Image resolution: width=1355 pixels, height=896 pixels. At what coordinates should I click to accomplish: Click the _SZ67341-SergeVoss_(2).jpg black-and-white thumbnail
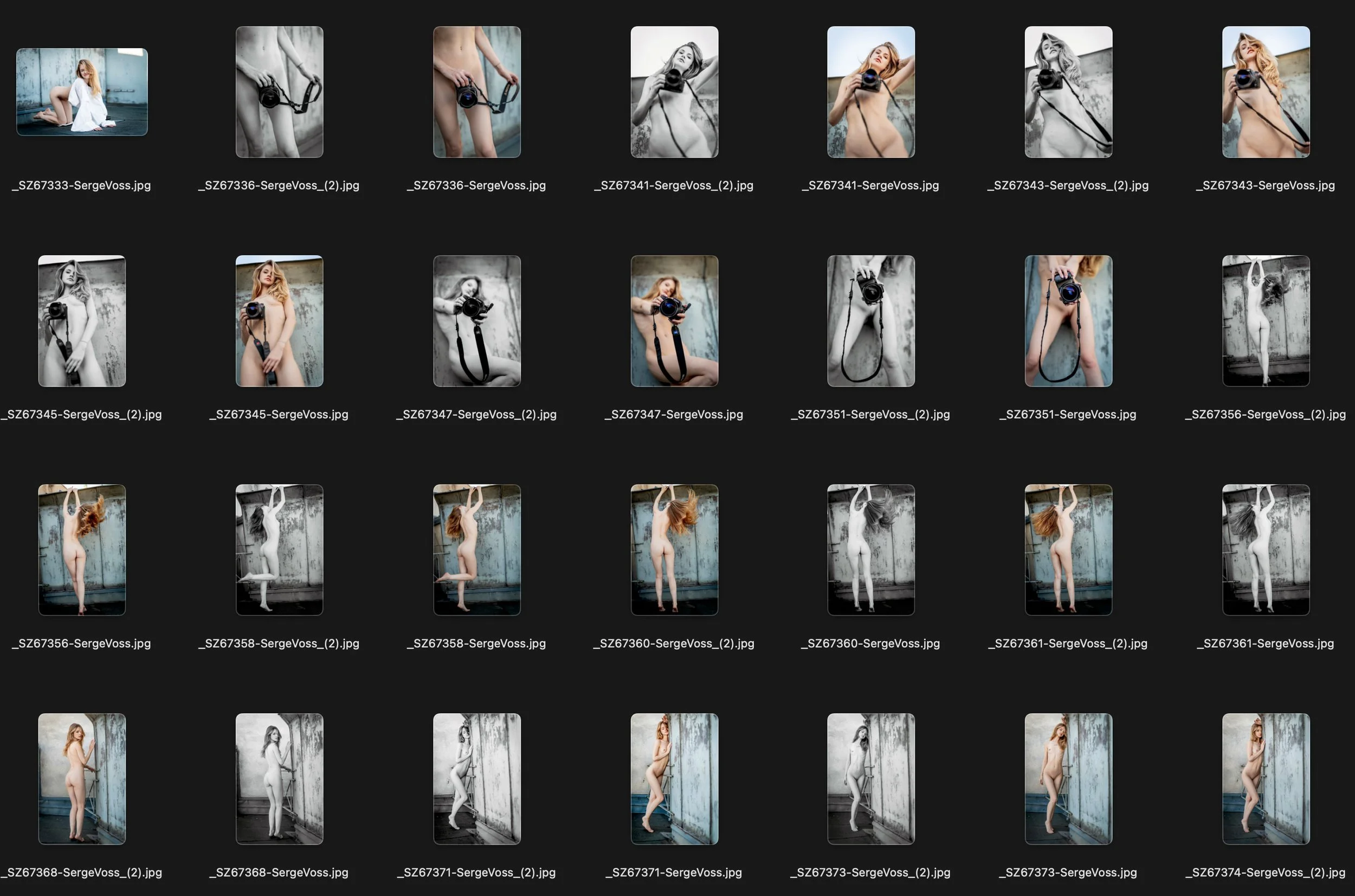(674, 93)
